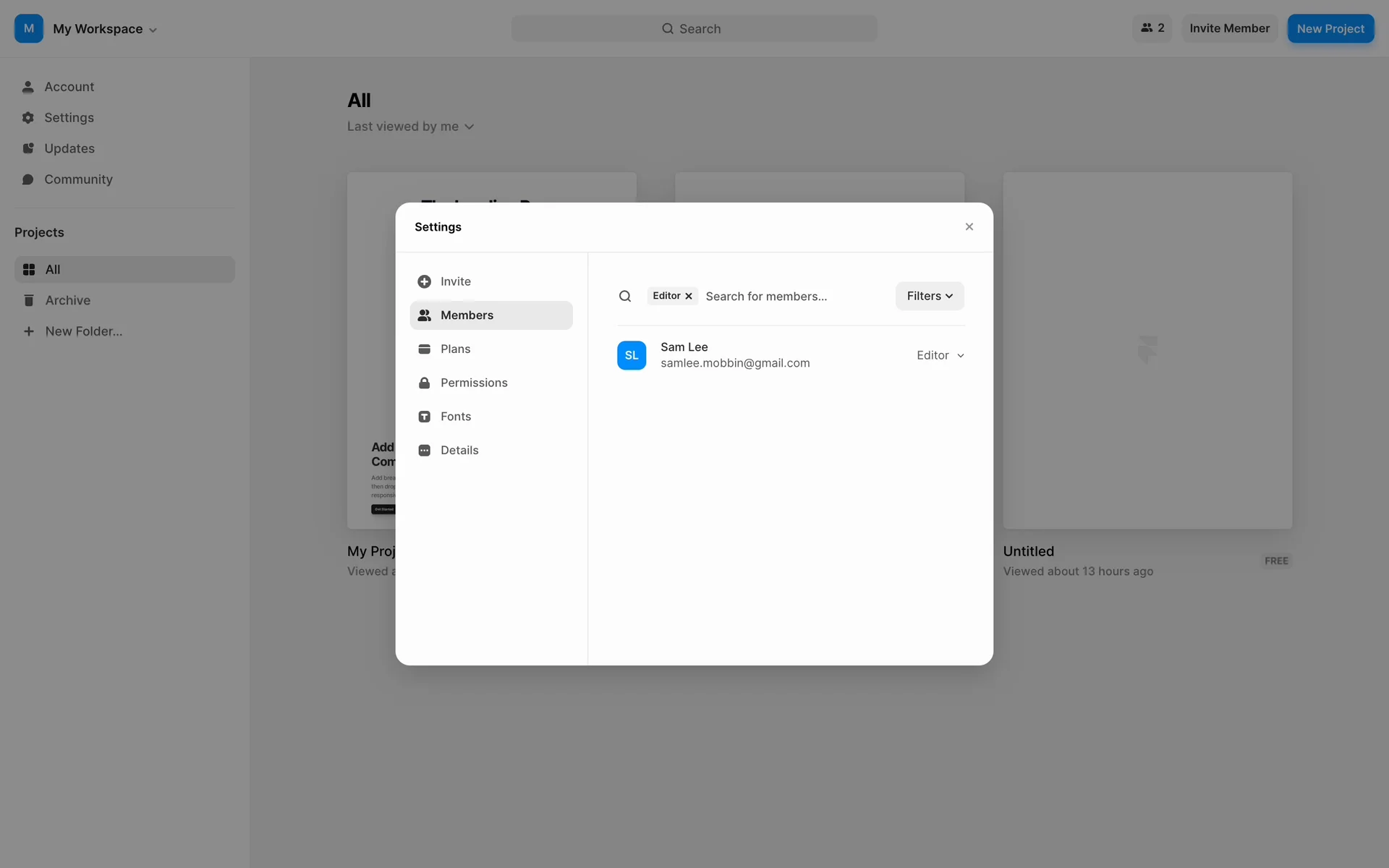Open the Filters dropdown
1389x868 pixels.
[930, 296]
